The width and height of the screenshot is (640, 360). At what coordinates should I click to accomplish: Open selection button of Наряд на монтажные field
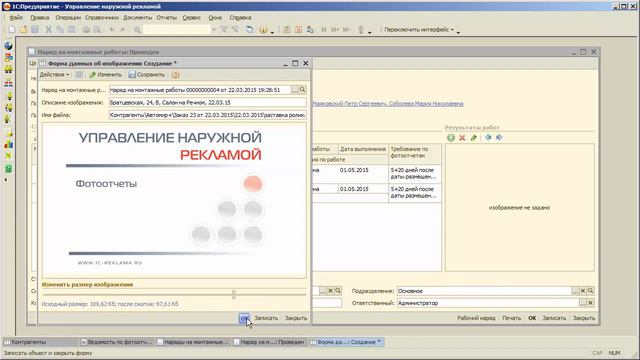click(295, 89)
